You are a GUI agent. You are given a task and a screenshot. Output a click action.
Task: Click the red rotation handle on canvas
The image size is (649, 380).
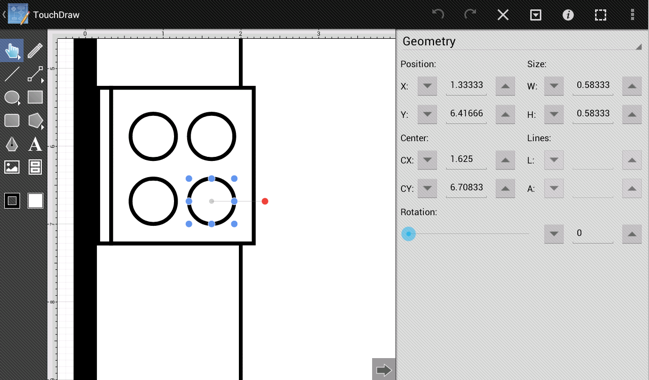pos(265,201)
